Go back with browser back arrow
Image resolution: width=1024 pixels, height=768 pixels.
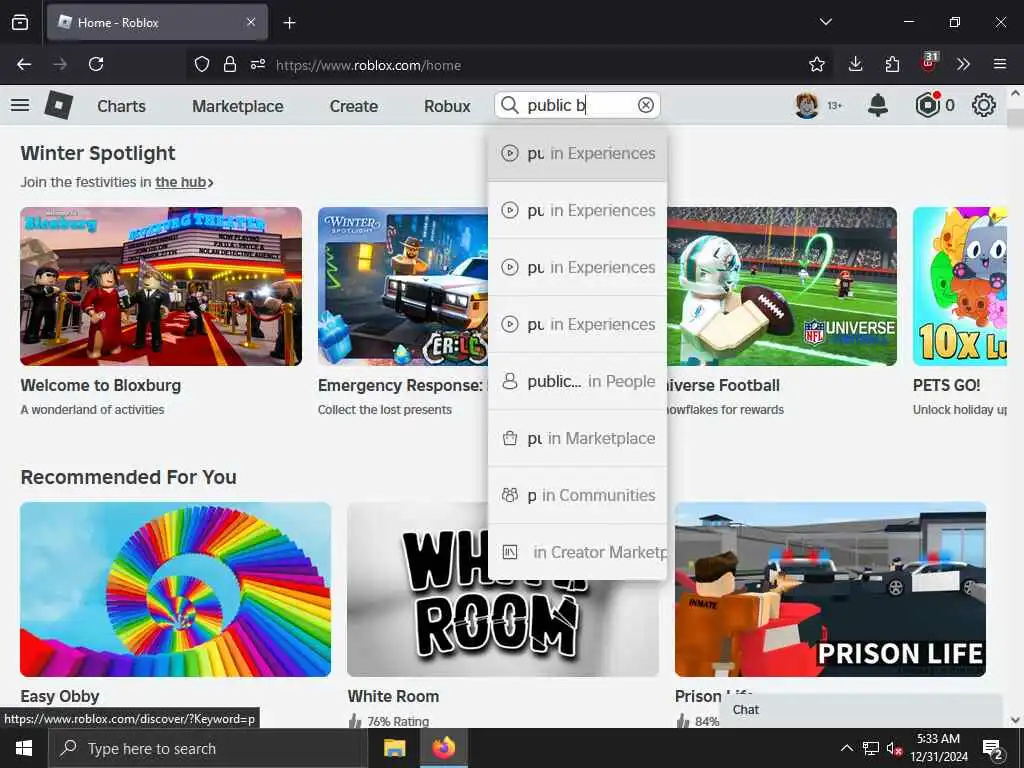tap(24, 64)
